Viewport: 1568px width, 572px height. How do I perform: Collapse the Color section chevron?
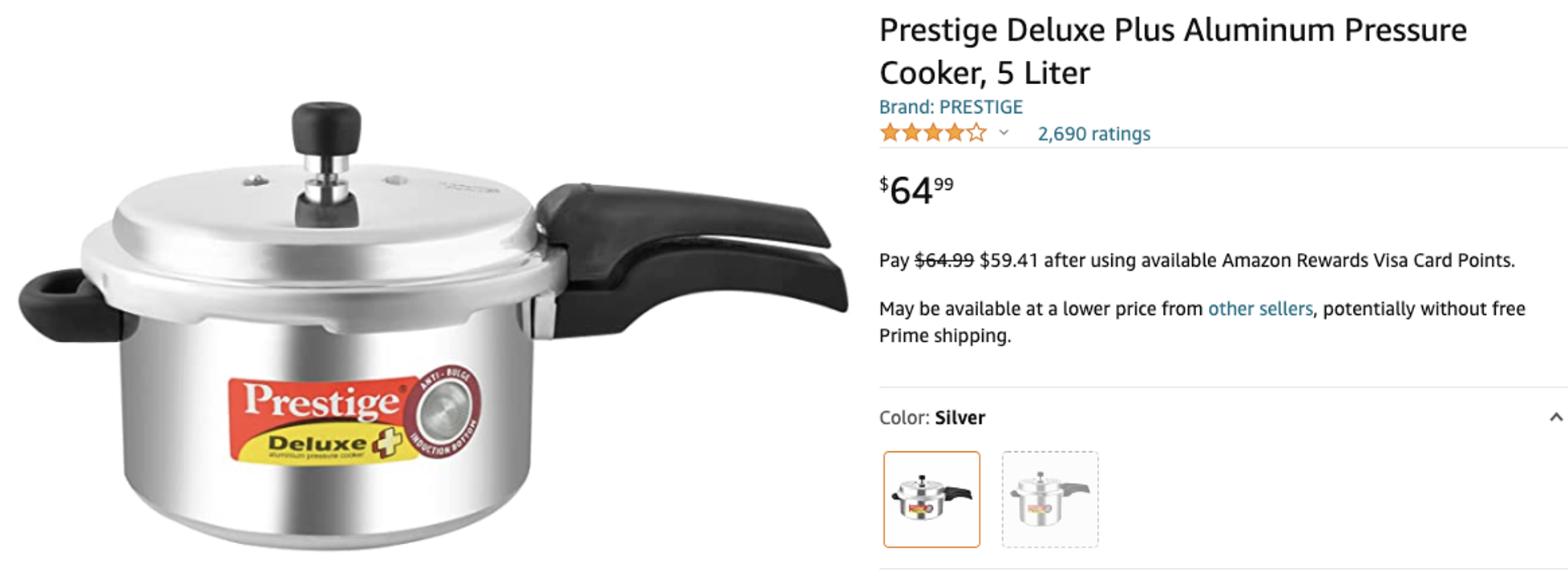[x=1555, y=417]
